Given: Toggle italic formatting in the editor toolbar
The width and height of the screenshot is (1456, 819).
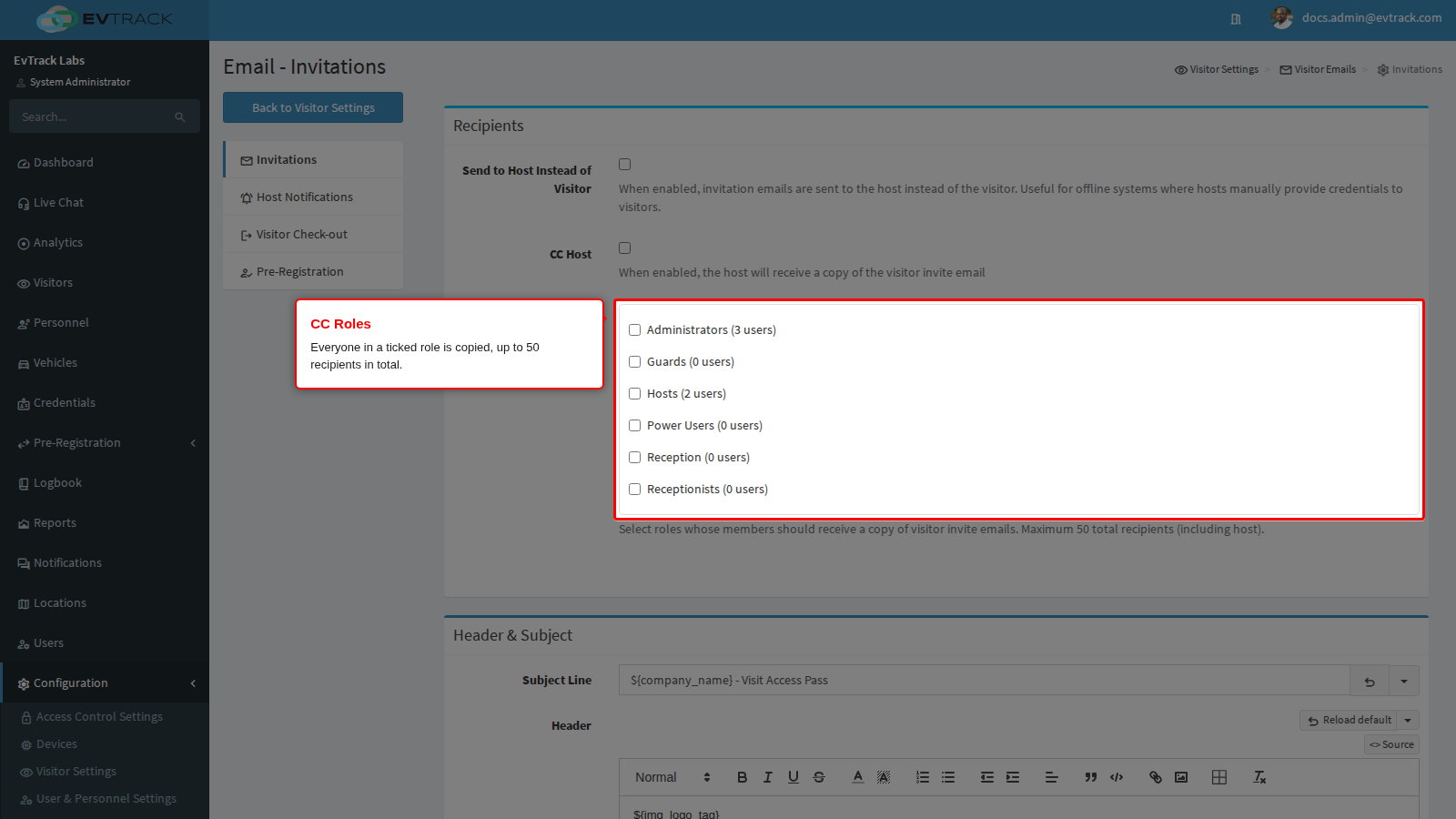Looking at the screenshot, I should 767,777.
